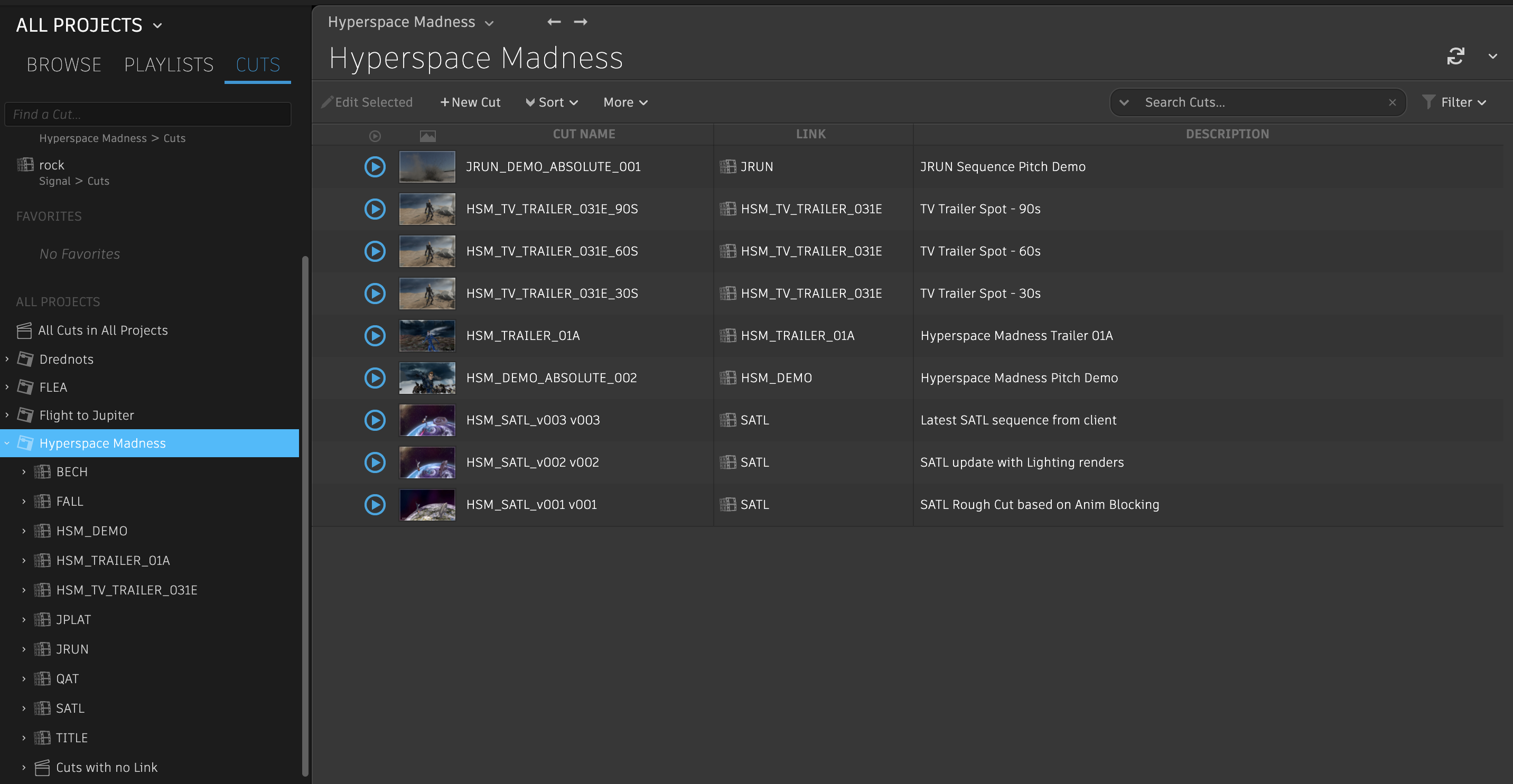This screenshot has height=784, width=1513.
Task: Clear search using the X icon
Action: [1393, 102]
